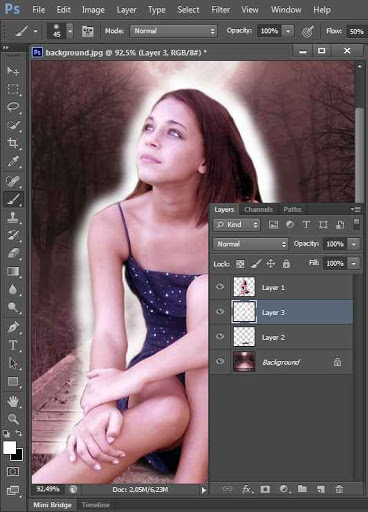This screenshot has width=368, height=512.
Task: Filter for adjustment layers icon
Action: pos(290,225)
